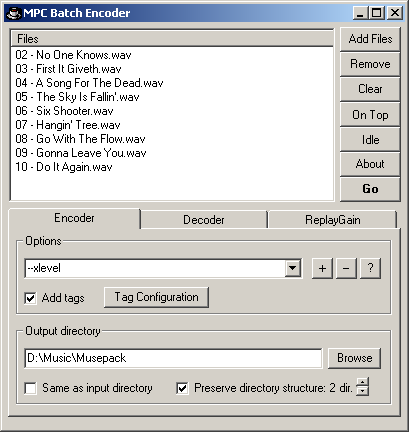The image size is (409, 432).
Task: Select 08 - Go With The Flow.wav
Action: pyautogui.click(x=80, y=139)
